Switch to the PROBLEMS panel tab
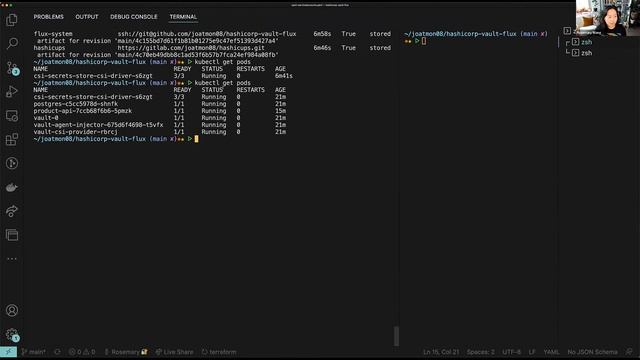The width and height of the screenshot is (640, 360). (x=49, y=17)
